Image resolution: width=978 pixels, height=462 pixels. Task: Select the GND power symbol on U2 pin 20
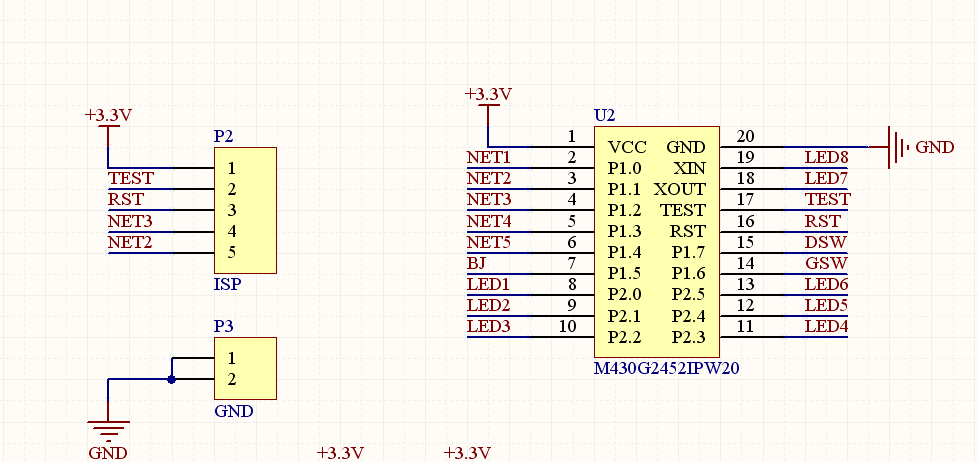(x=912, y=147)
